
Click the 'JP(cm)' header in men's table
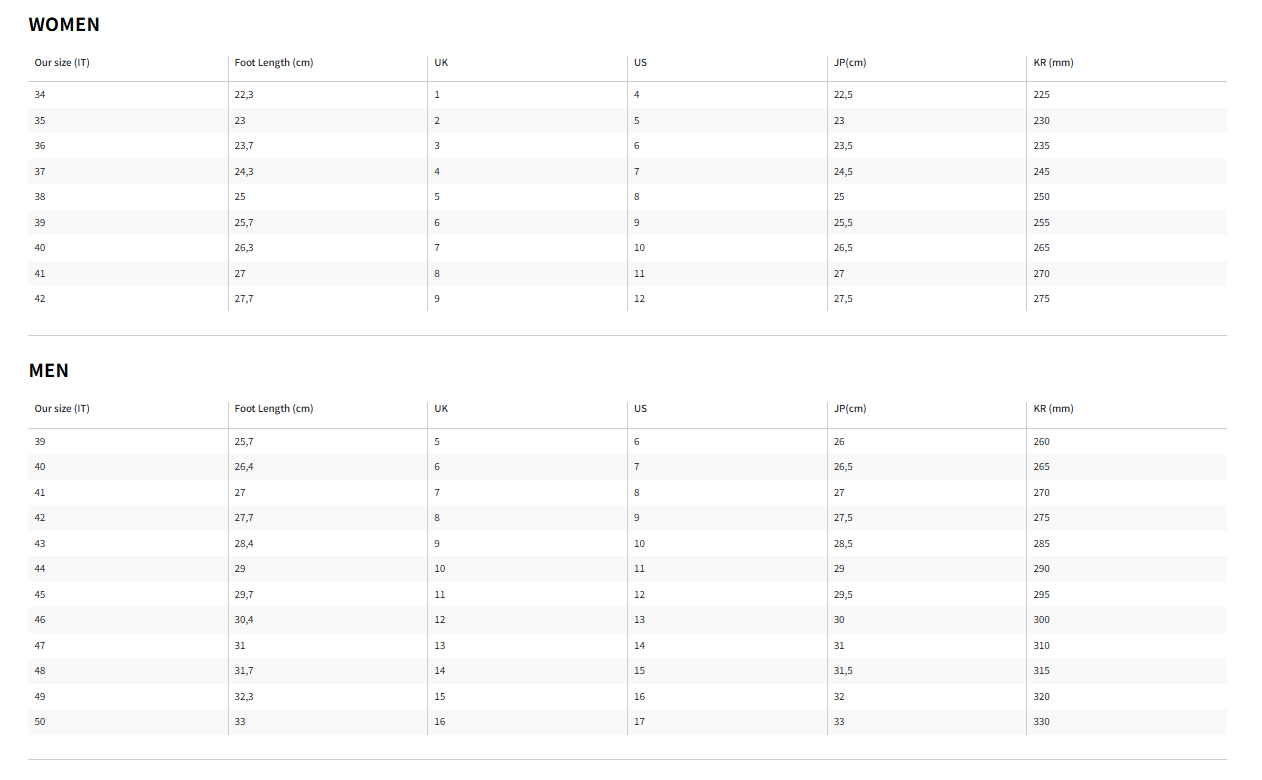(849, 409)
